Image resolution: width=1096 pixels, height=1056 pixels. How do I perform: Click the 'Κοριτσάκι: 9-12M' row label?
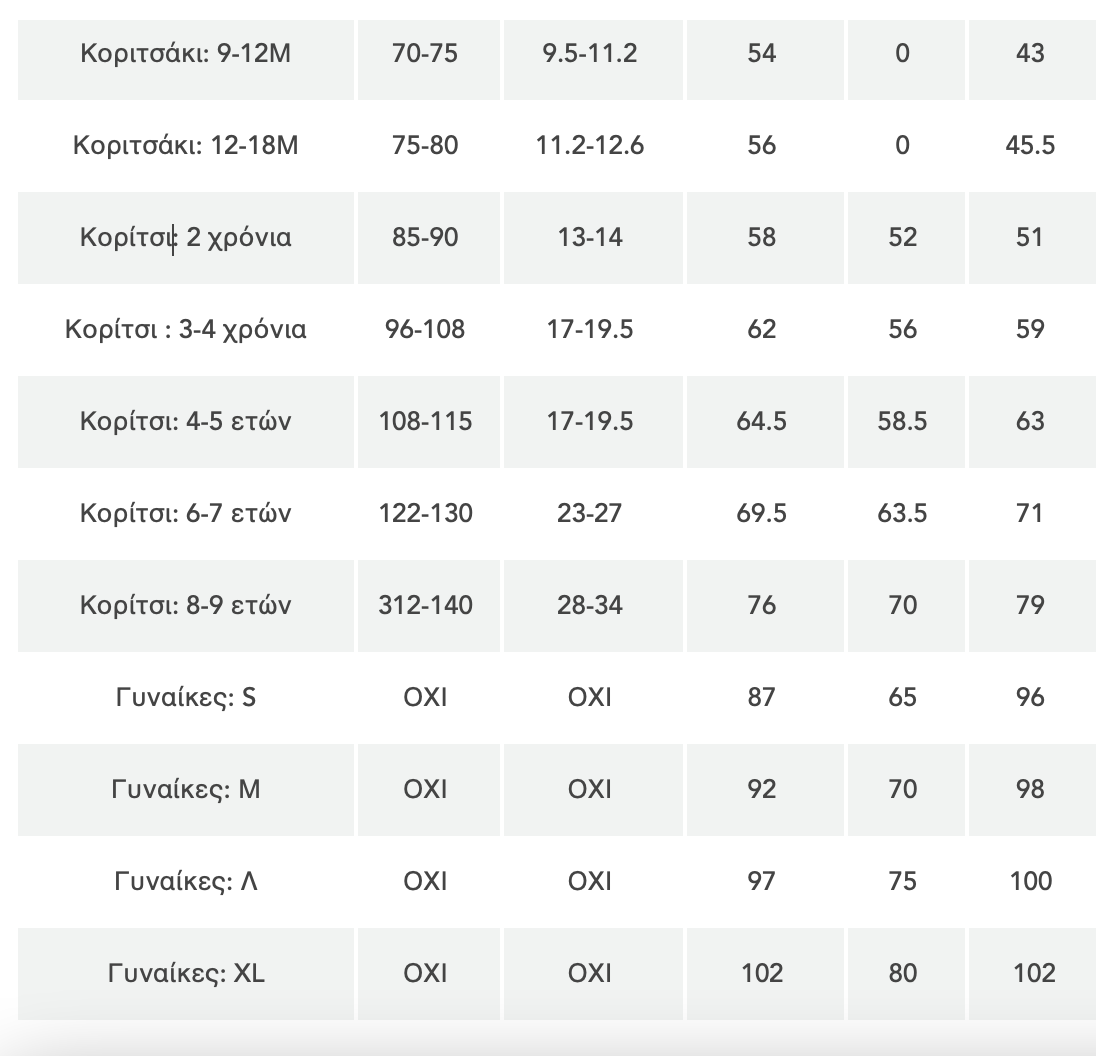click(x=186, y=53)
